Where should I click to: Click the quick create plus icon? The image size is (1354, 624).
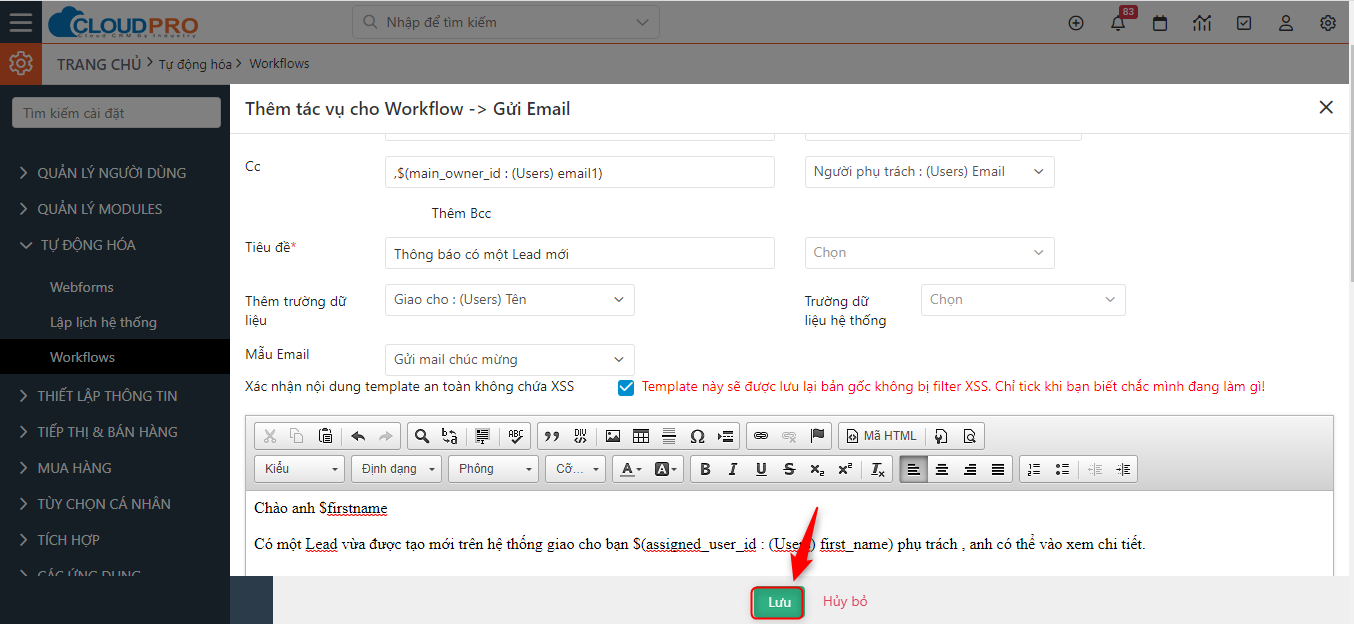[1076, 23]
